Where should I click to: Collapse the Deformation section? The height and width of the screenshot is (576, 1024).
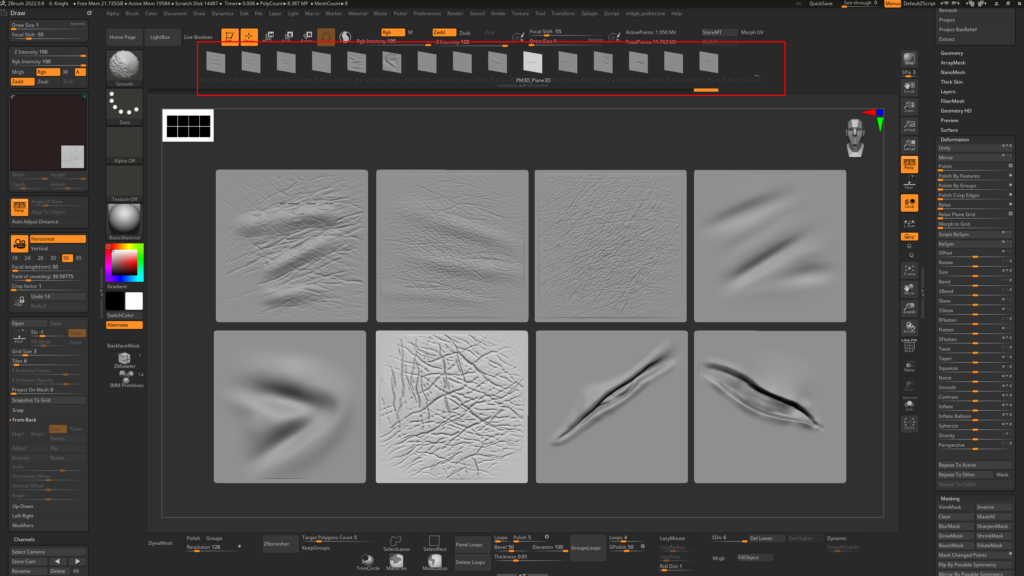[x=957, y=139]
